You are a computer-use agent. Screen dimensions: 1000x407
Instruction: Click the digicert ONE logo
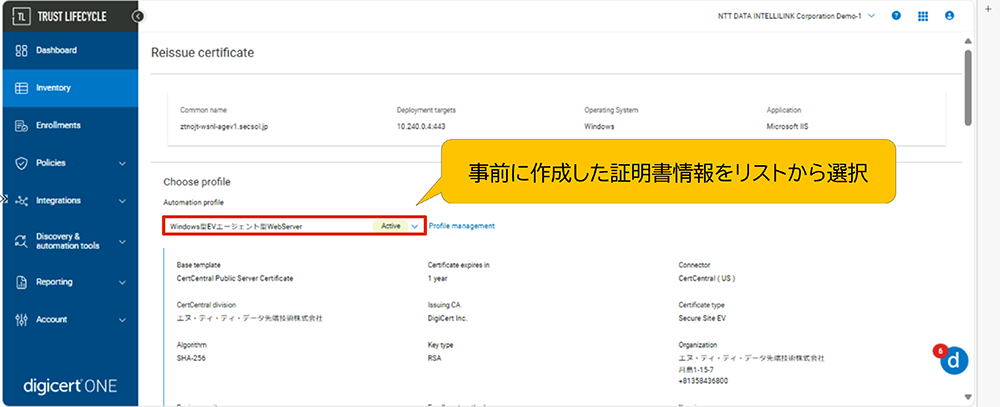coord(70,386)
